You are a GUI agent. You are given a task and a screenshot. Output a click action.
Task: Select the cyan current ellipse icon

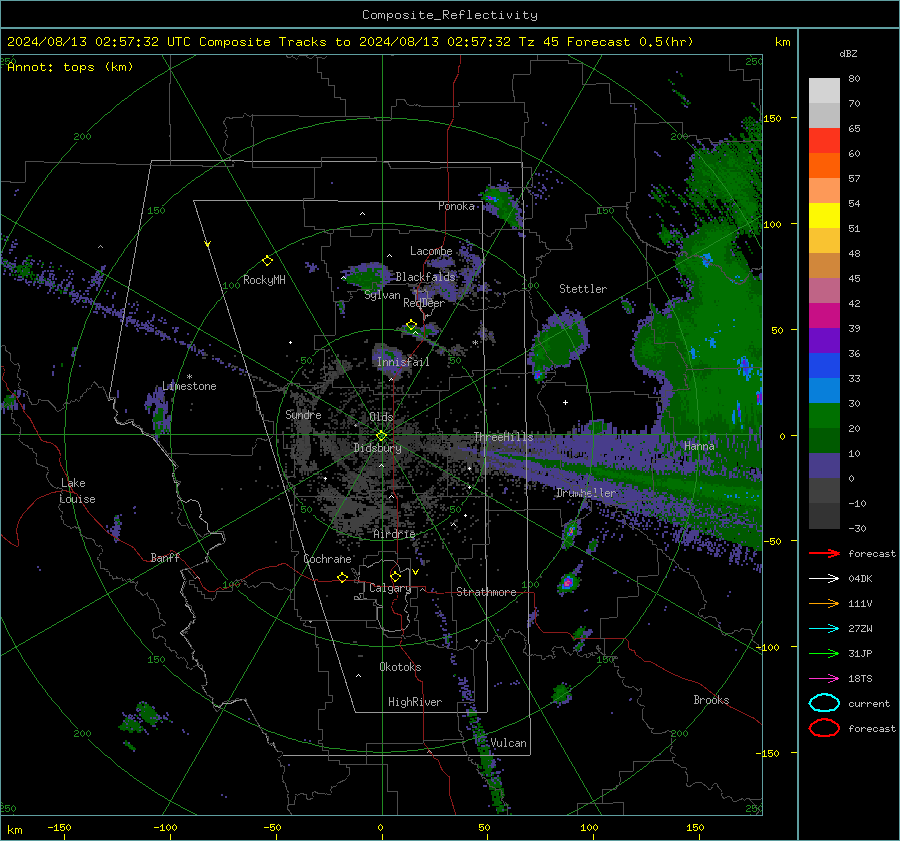tap(824, 703)
